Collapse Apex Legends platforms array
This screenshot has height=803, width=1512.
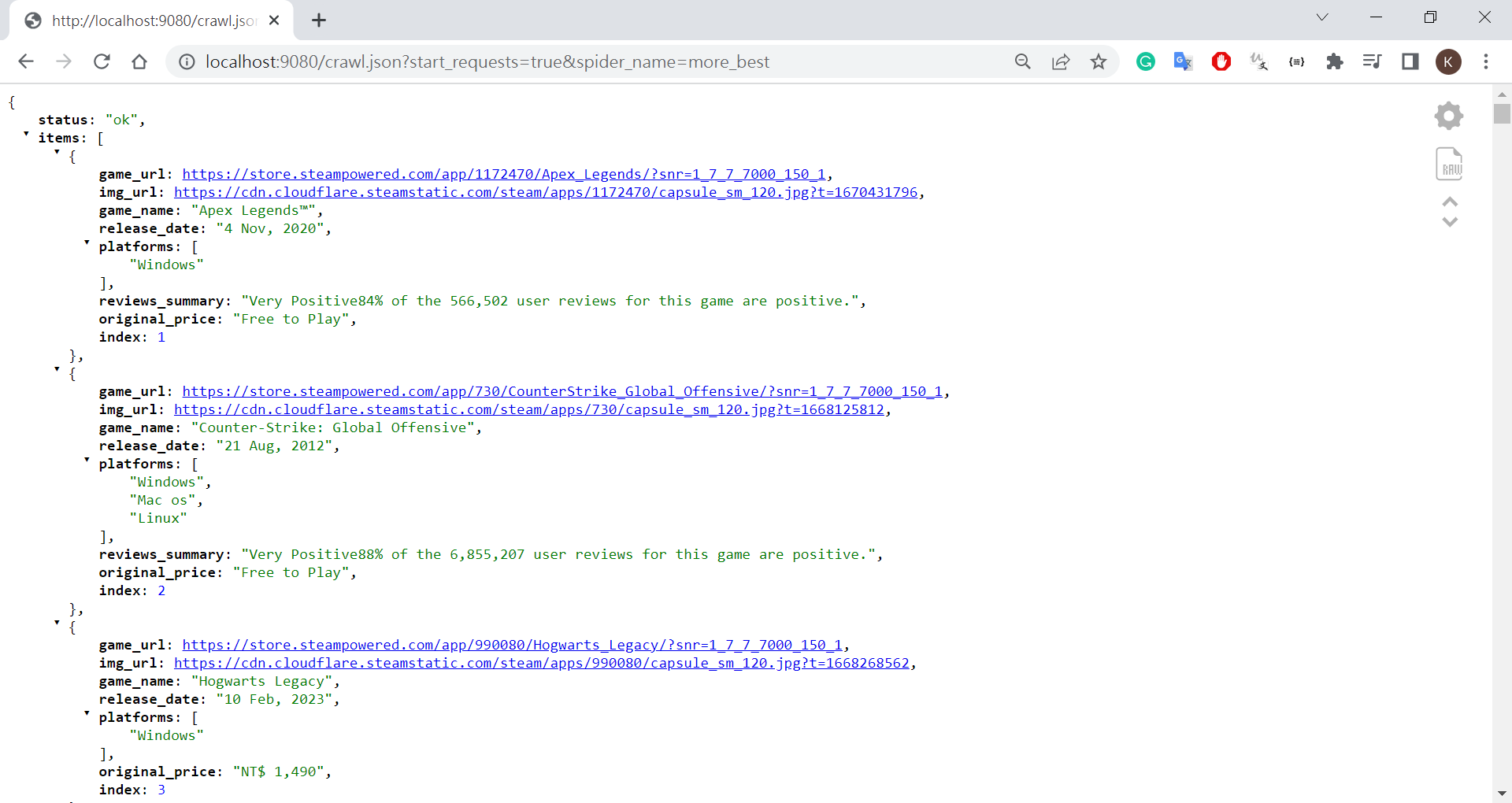(x=87, y=243)
